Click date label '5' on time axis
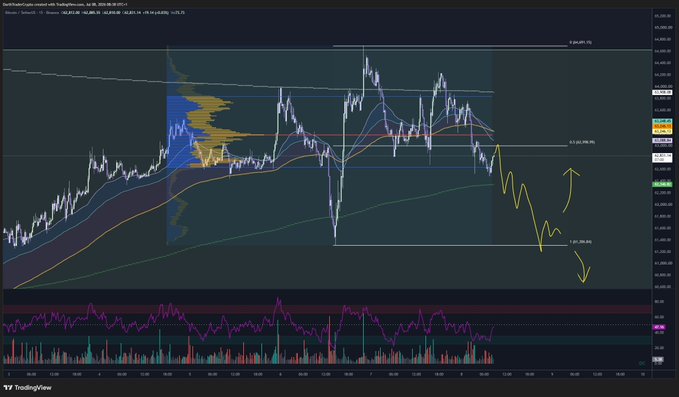The image size is (679, 397). (x=190, y=374)
